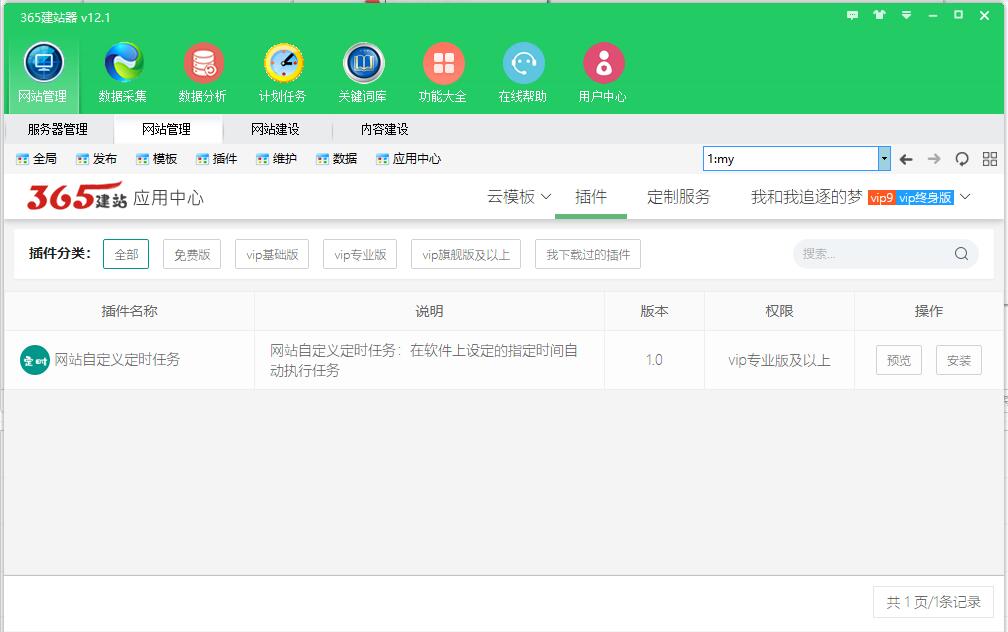Image resolution: width=1008 pixels, height=632 pixels.
Task: Open the title bar dropdown menu icon
Action: pos(906,15)
